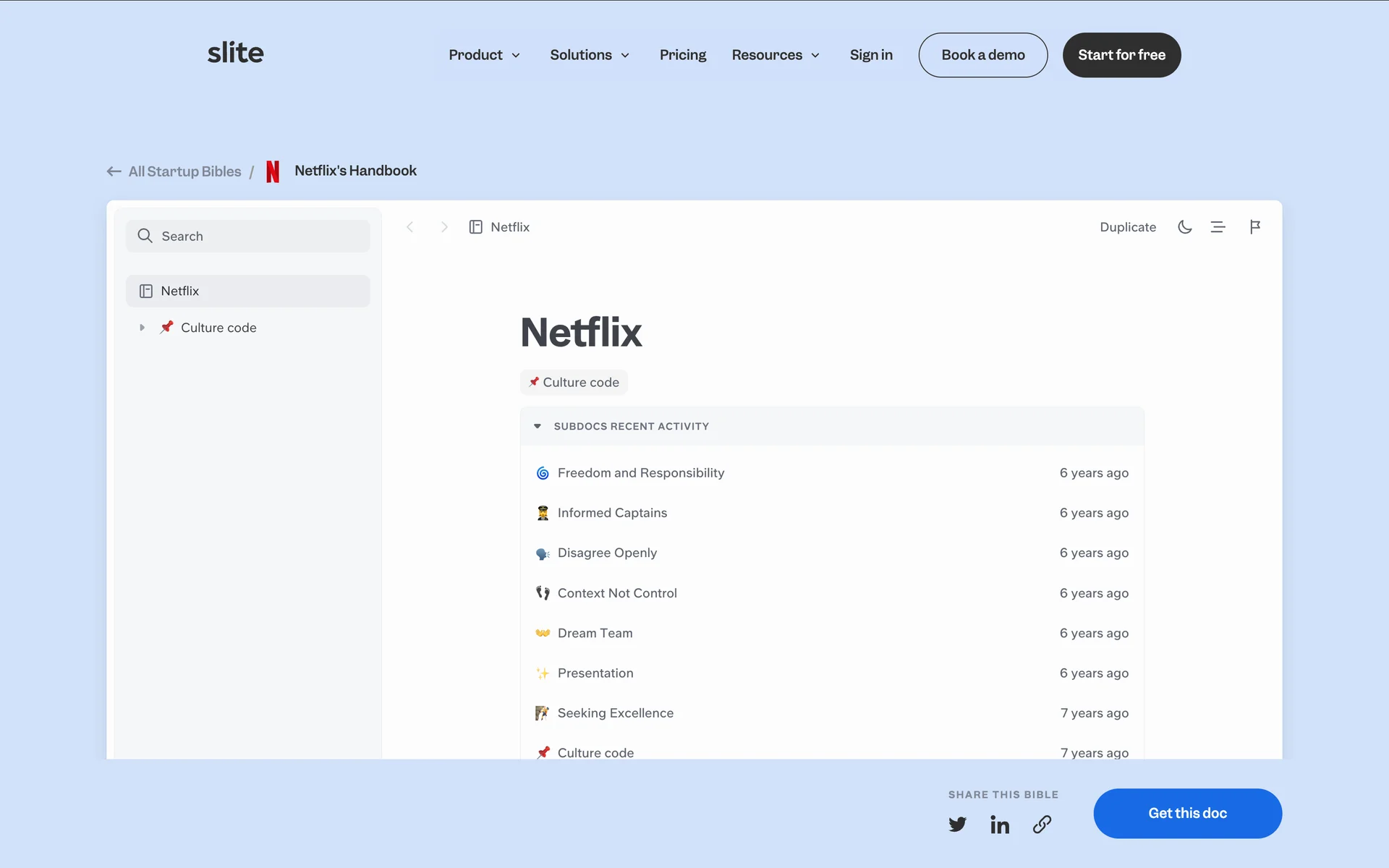Viewport: 1389px width, 868px height.
Task: Click the back arrow to All Startup Bibles
Action: pyautogui.click(x=114, y=171)
